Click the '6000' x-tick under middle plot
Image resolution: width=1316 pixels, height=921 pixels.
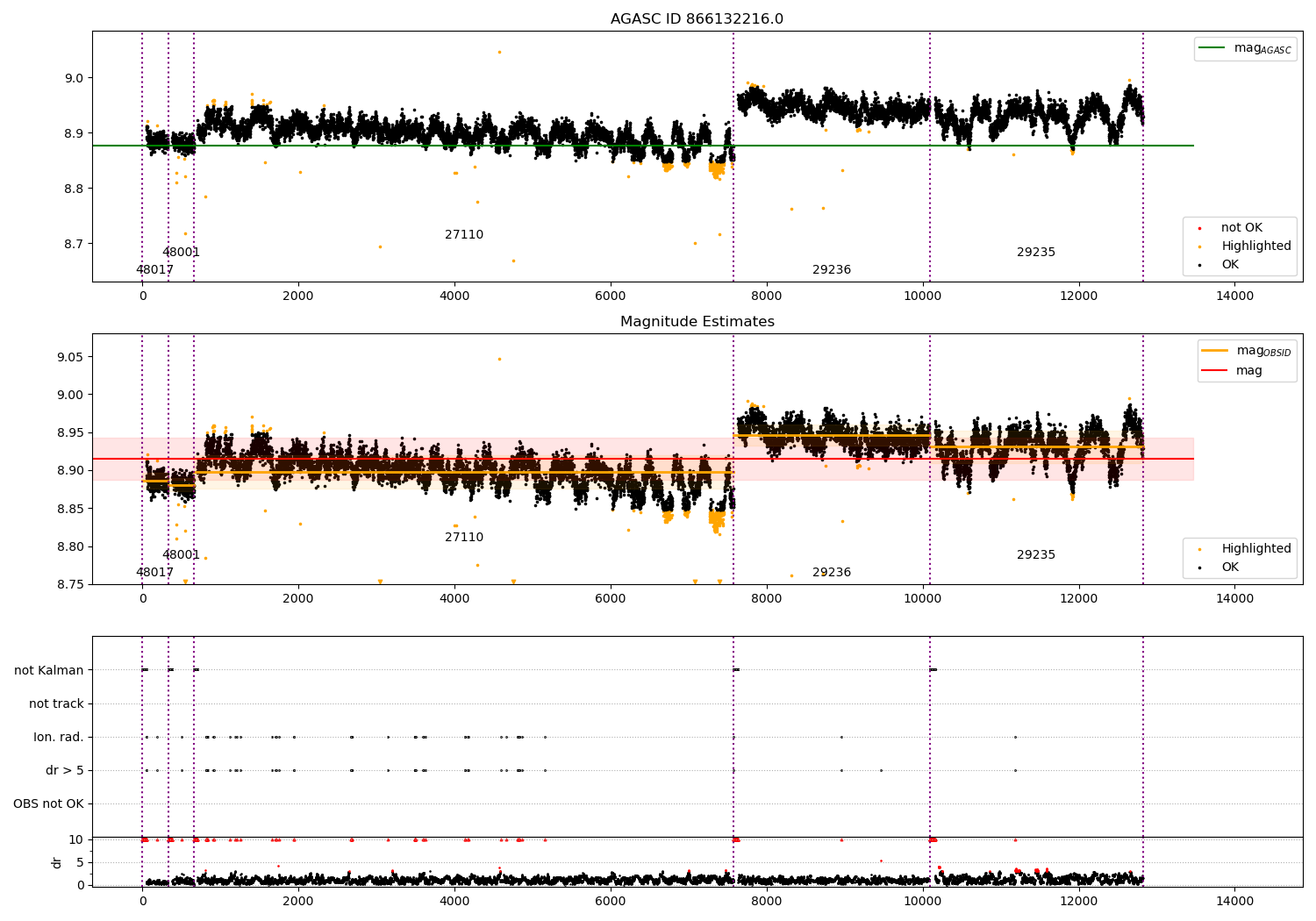611,599
